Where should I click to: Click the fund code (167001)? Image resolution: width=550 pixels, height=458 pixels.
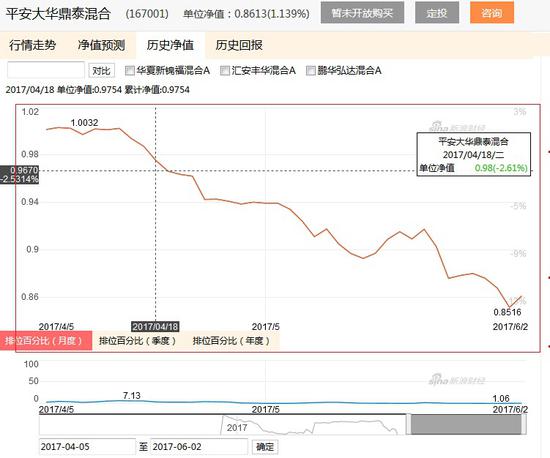(147, 14)
